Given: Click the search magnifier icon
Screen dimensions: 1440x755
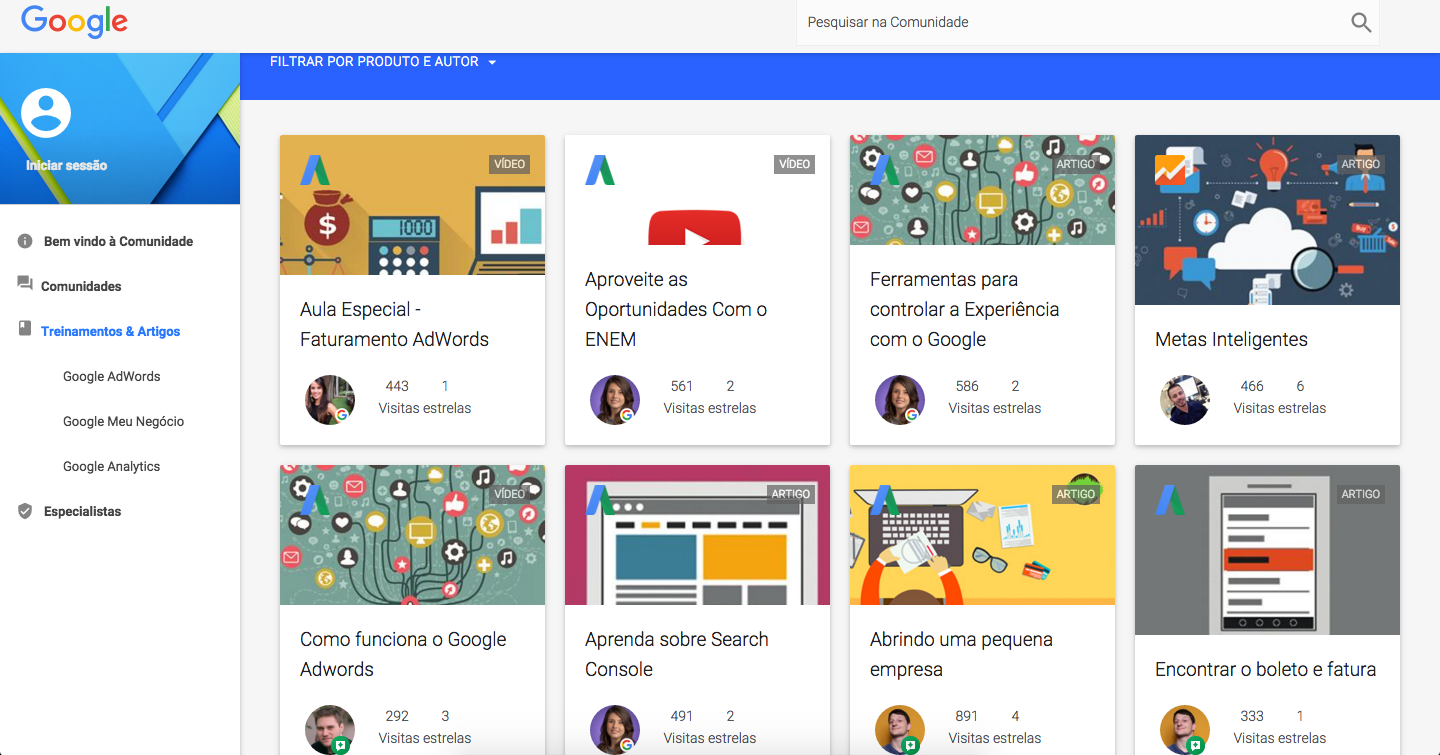Looking at the screenshot, I should coord(1361,22).
